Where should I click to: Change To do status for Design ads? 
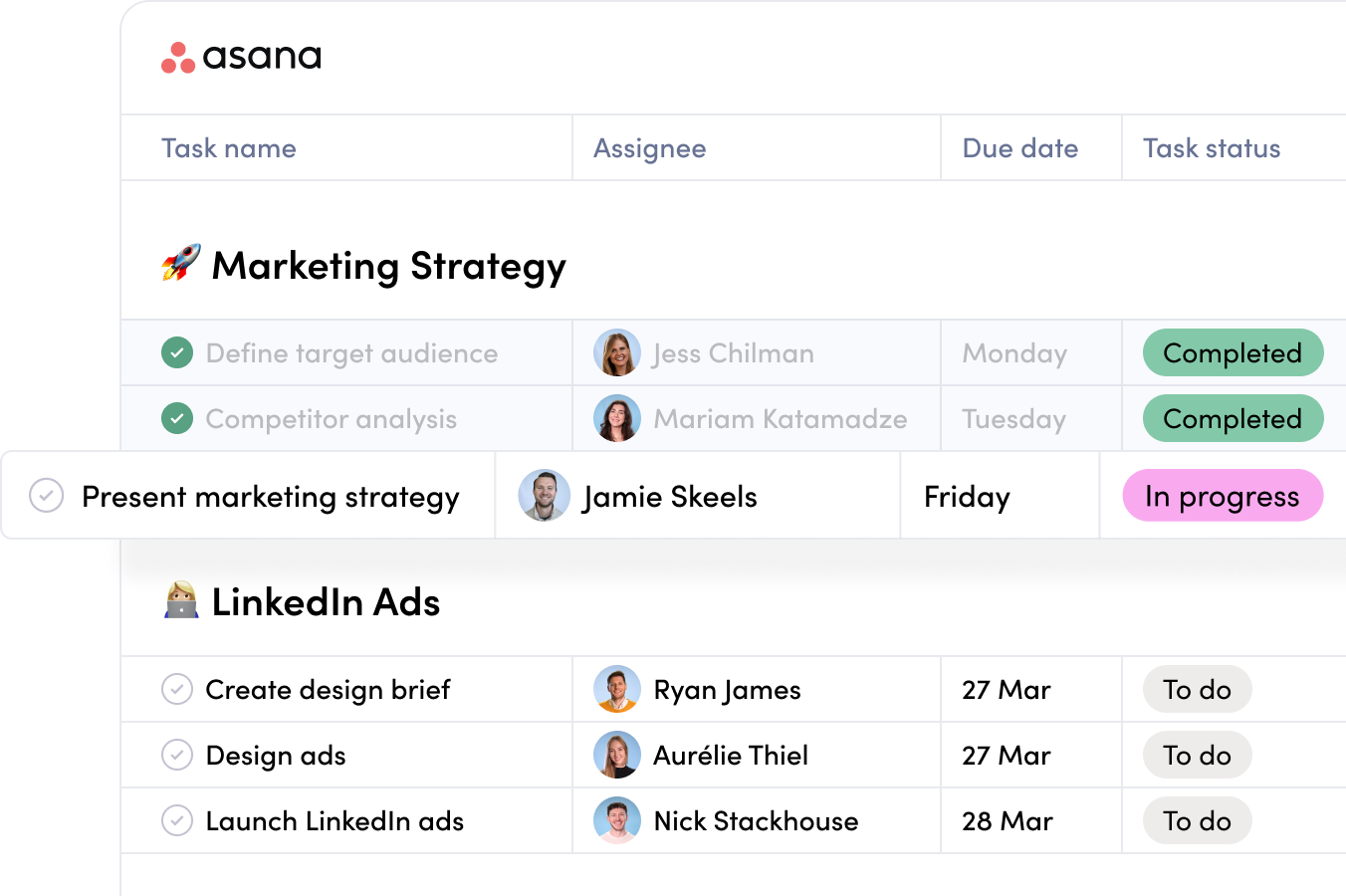click(x=1197, y=755)
